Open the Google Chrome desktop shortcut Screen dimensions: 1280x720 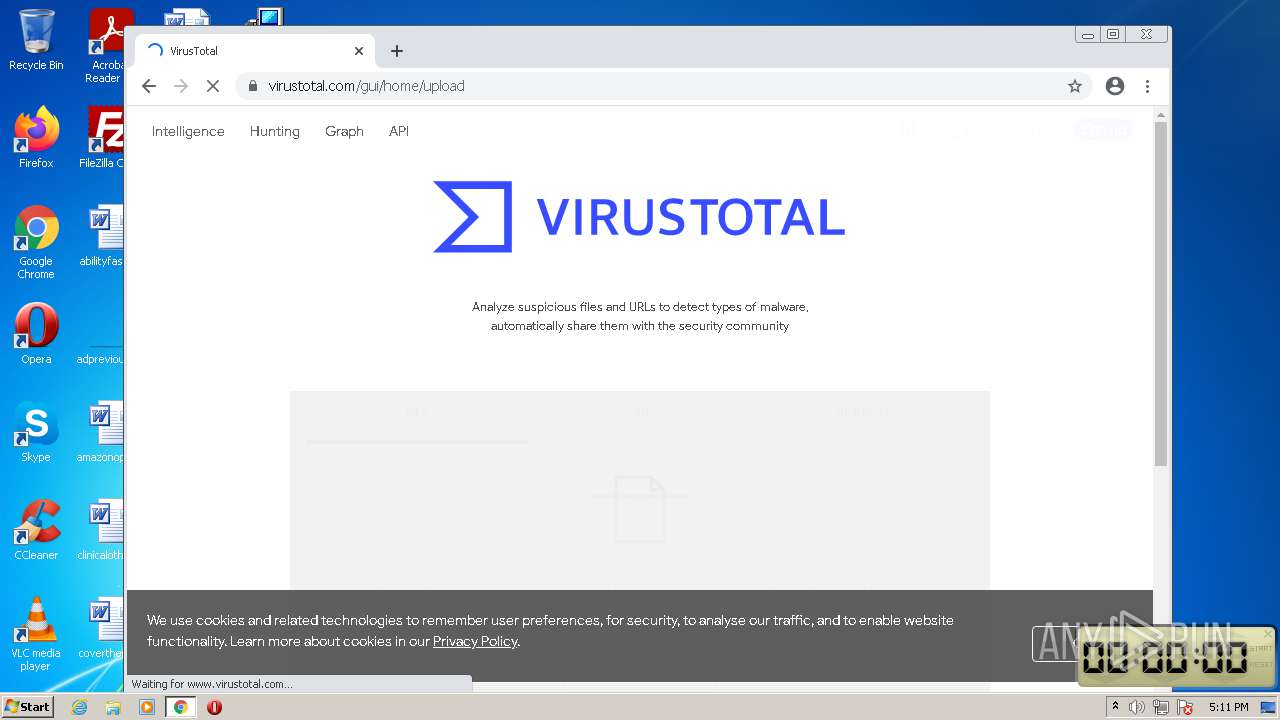36,242
